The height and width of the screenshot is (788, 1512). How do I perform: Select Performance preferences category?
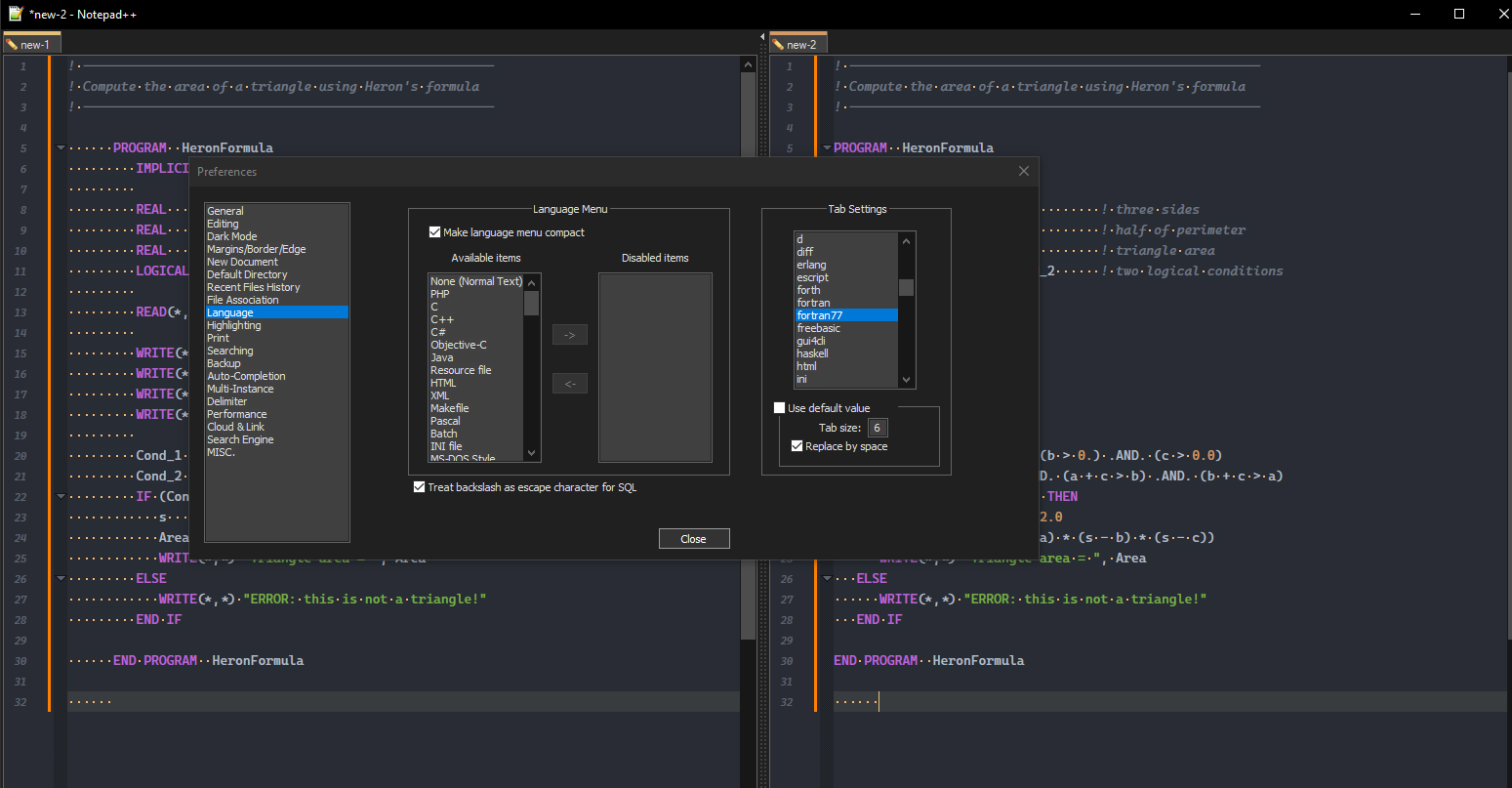point(276,414)
